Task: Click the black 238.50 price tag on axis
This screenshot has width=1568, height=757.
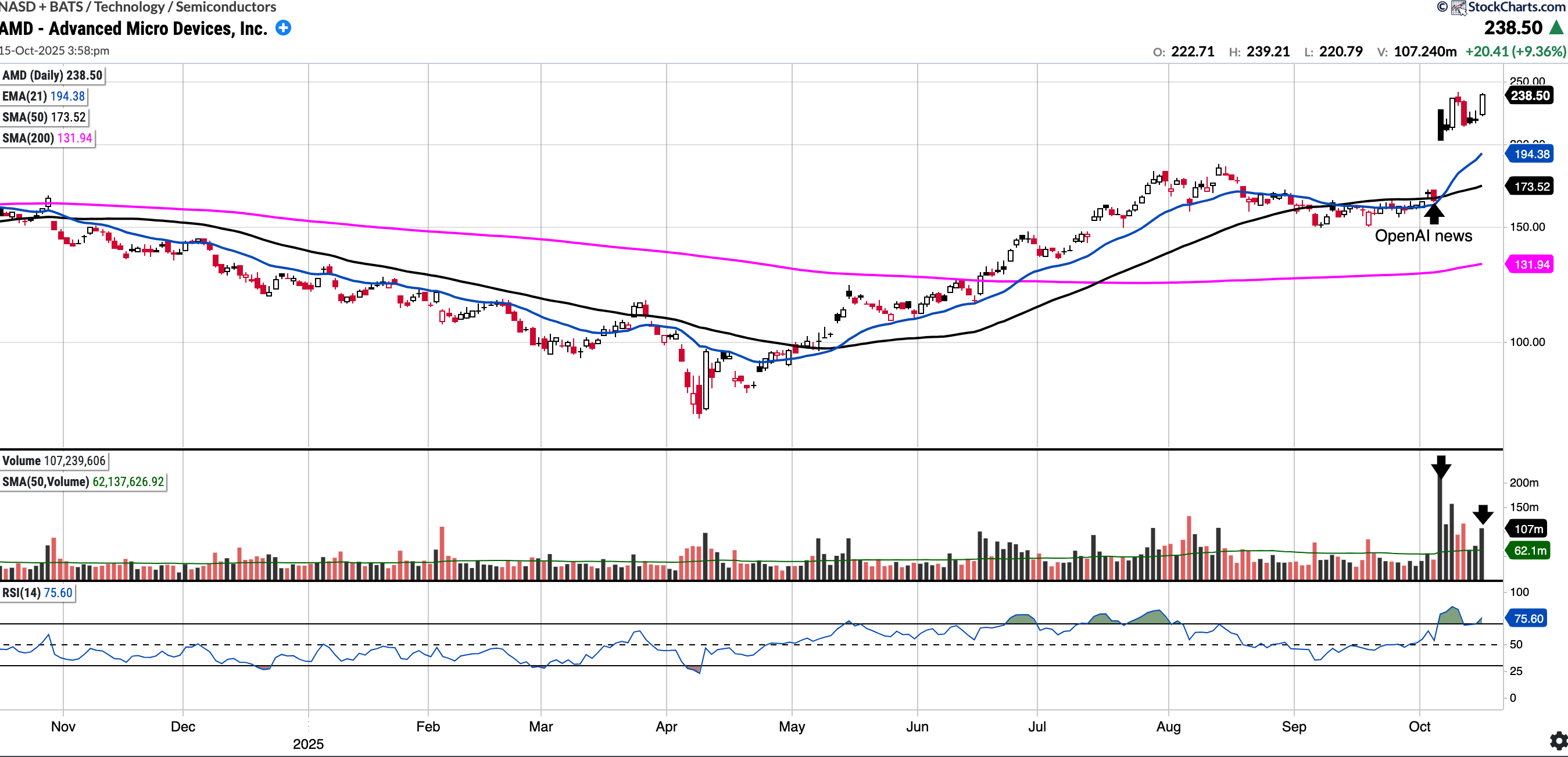Action: point(1530,95)
